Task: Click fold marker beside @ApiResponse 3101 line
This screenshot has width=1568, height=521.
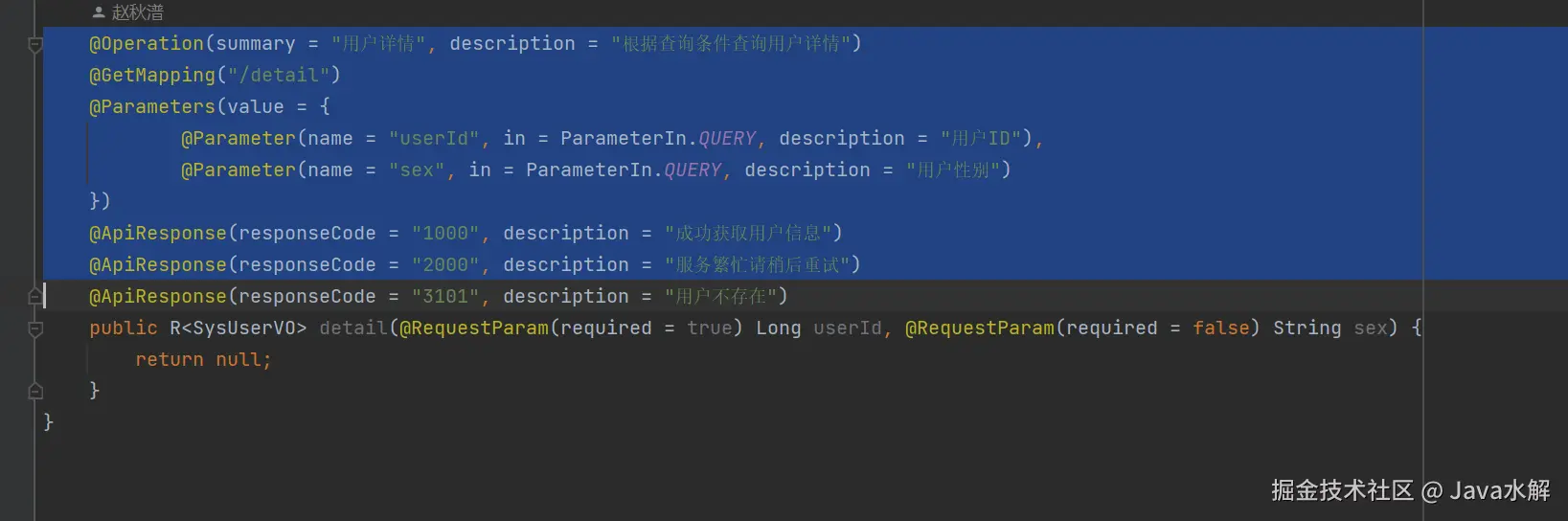Action: click(x=35, y=297)
